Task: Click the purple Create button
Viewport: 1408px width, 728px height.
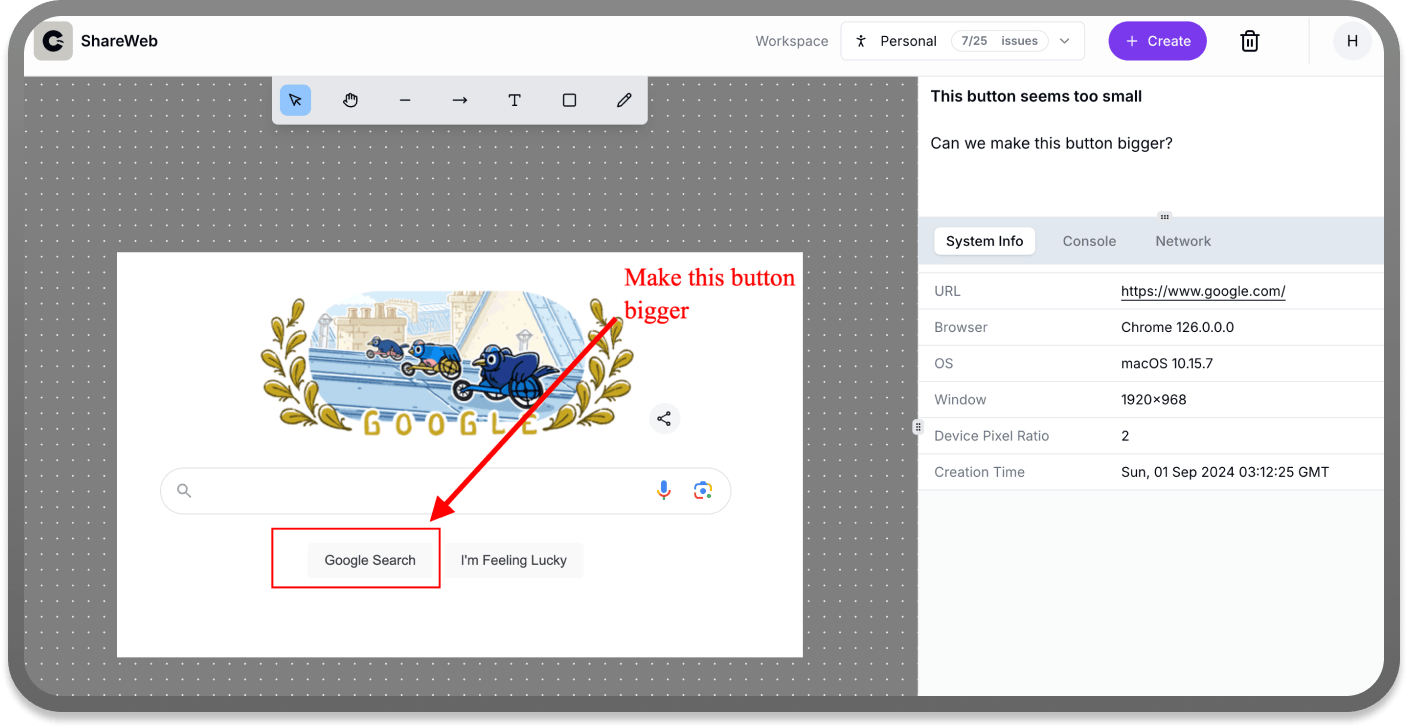Action: (x=1157, y=41)
